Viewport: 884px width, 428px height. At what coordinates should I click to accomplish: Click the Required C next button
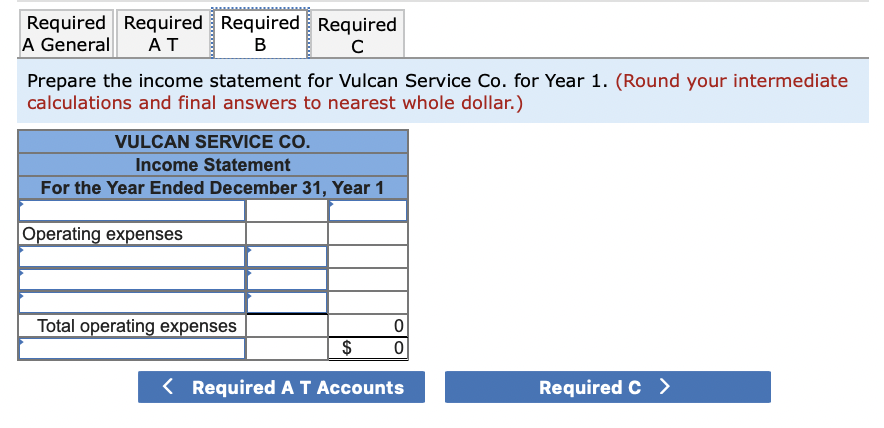(x=608, y=387)
